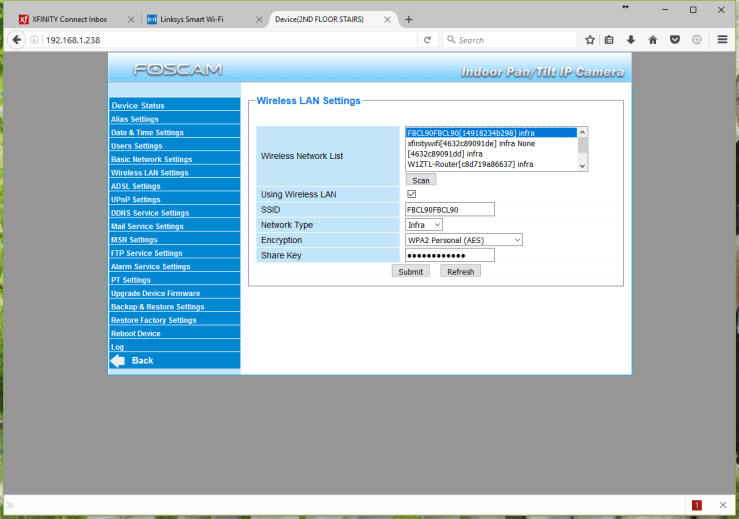The height and width of the screenshot is (519, 739).
Task: Click into the SSID text field
Action: point(449,209)
